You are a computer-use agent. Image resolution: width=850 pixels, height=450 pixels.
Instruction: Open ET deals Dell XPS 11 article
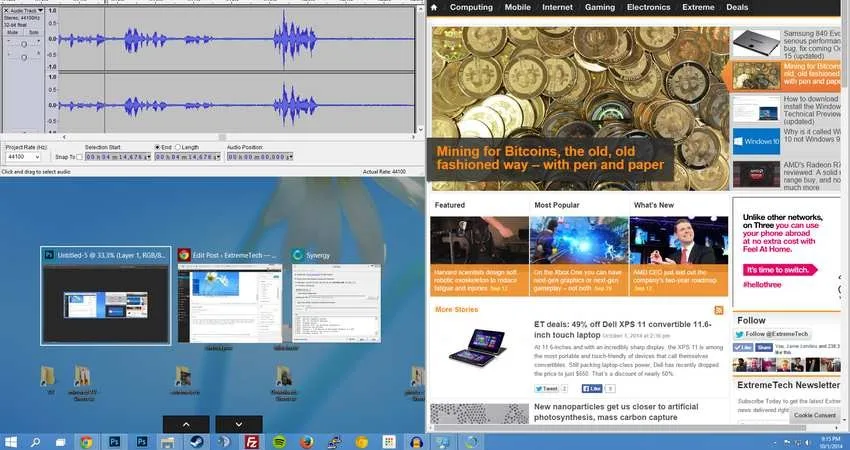(x=622, y=330)
